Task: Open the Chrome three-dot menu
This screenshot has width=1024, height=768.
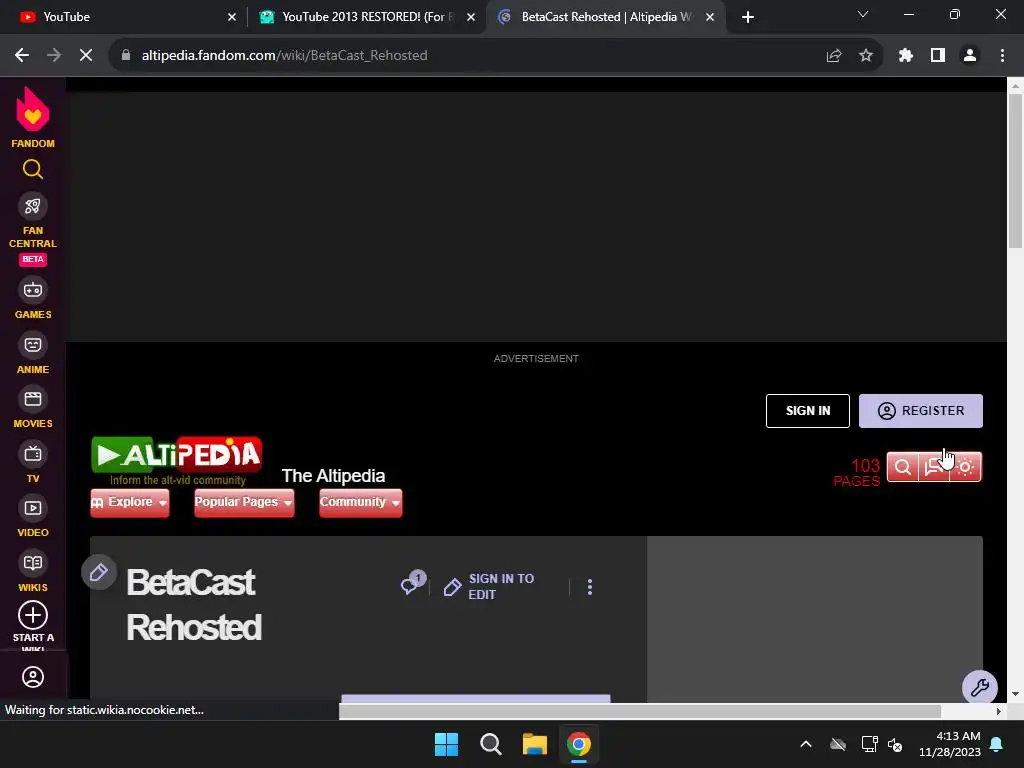Action: [1002, 56]
